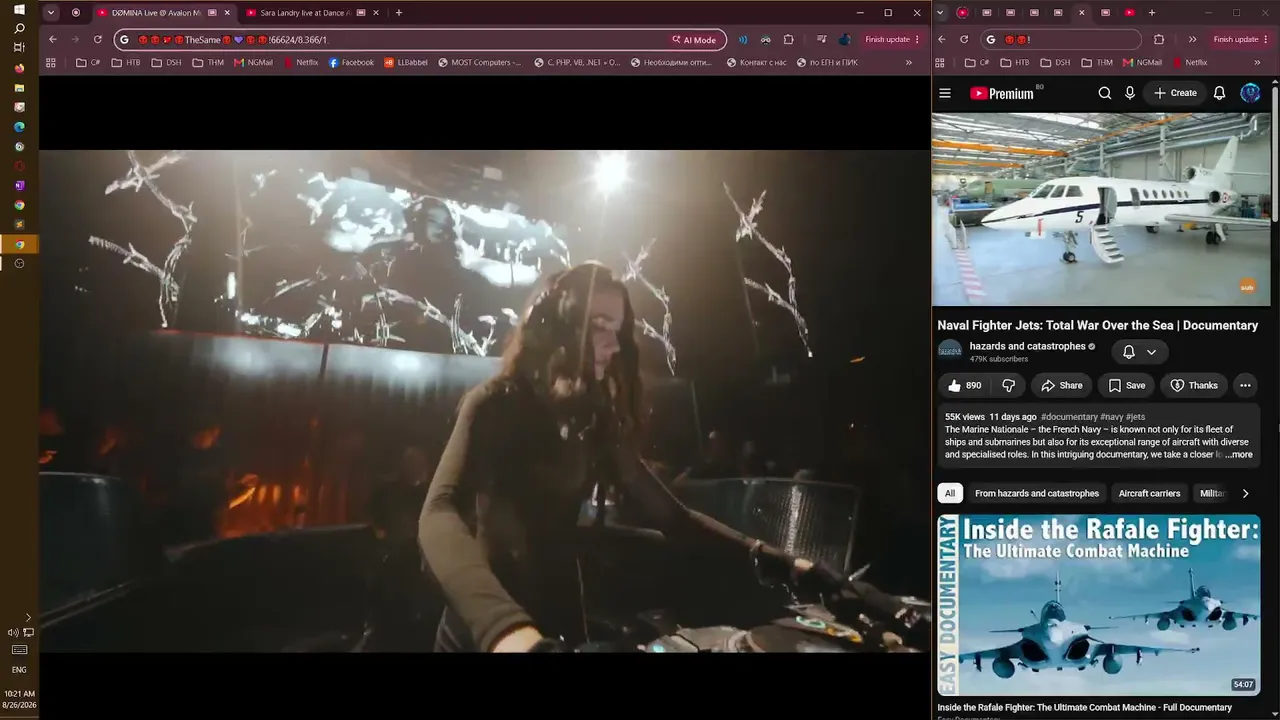
Task: Open Sublime Text from the taskbar
Action: (x=19, y=225)
